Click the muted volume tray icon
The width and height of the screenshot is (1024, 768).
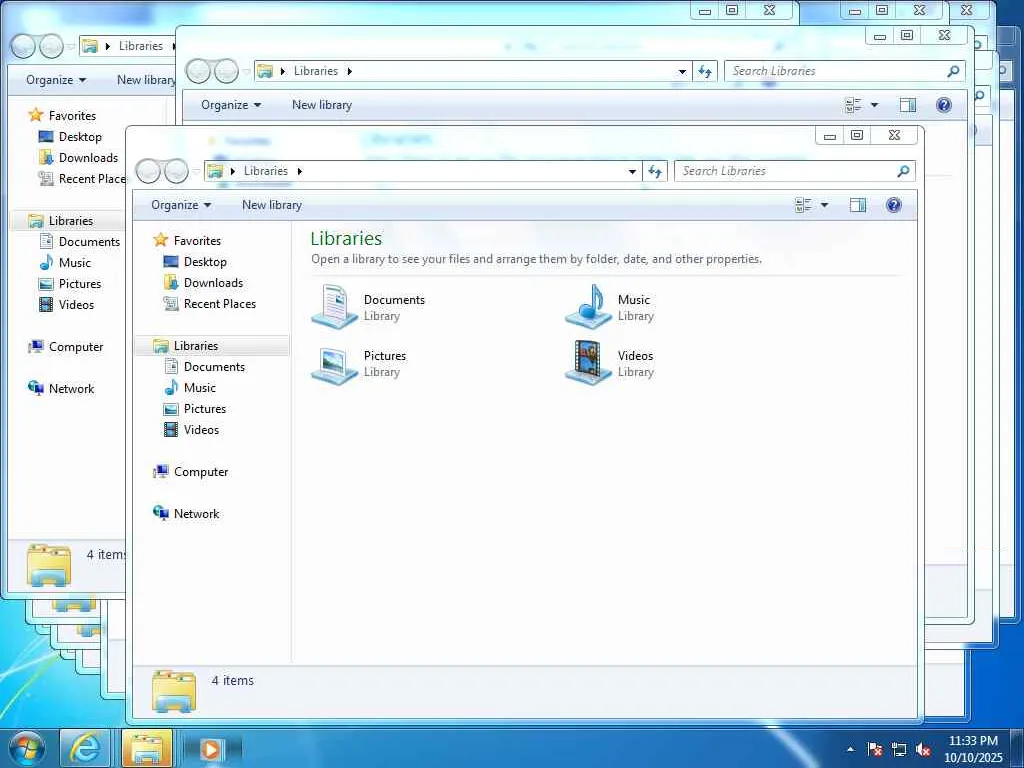pos(923,749)
